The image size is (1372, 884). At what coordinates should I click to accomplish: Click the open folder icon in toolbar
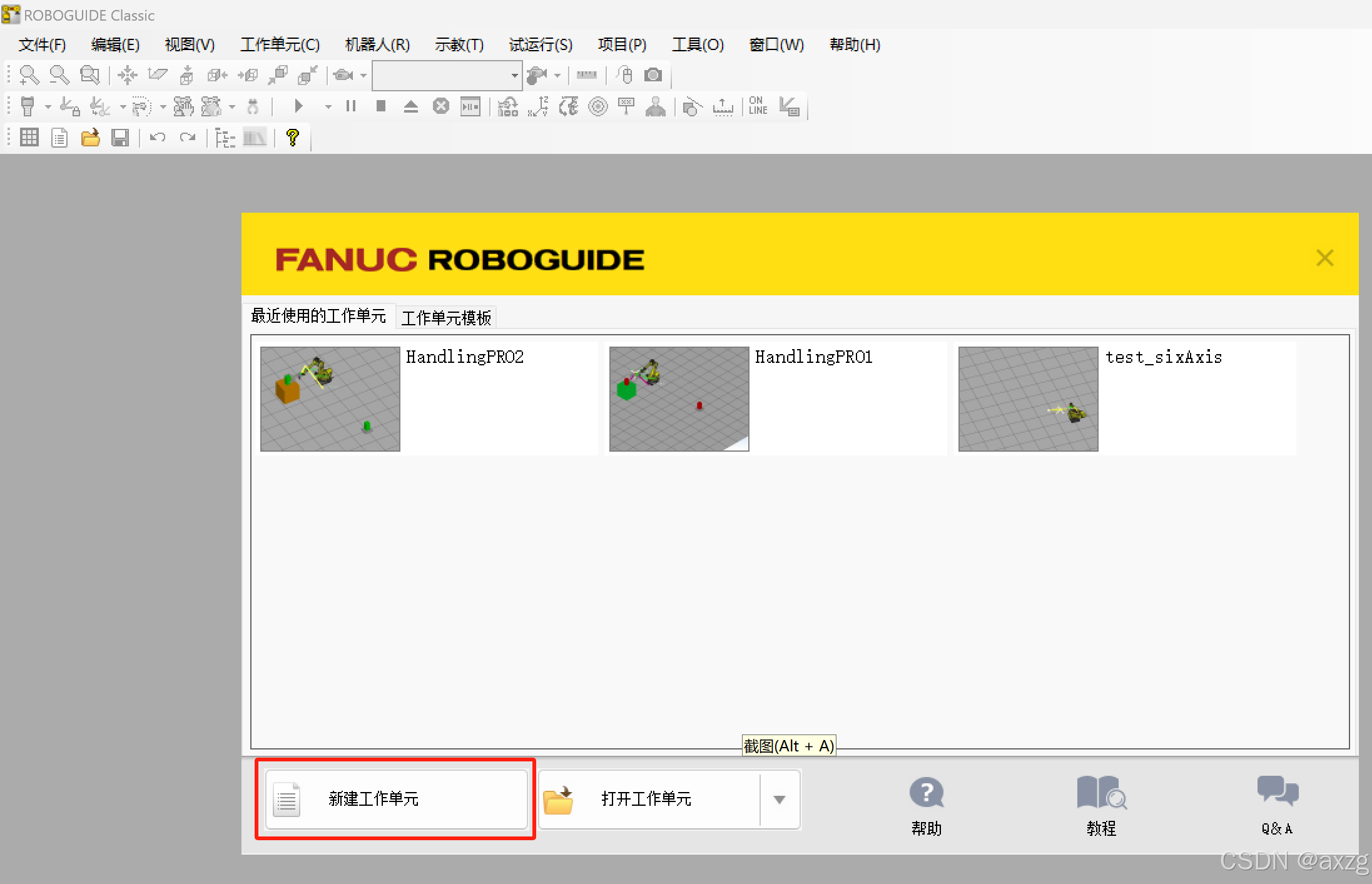tap(90, 138)
